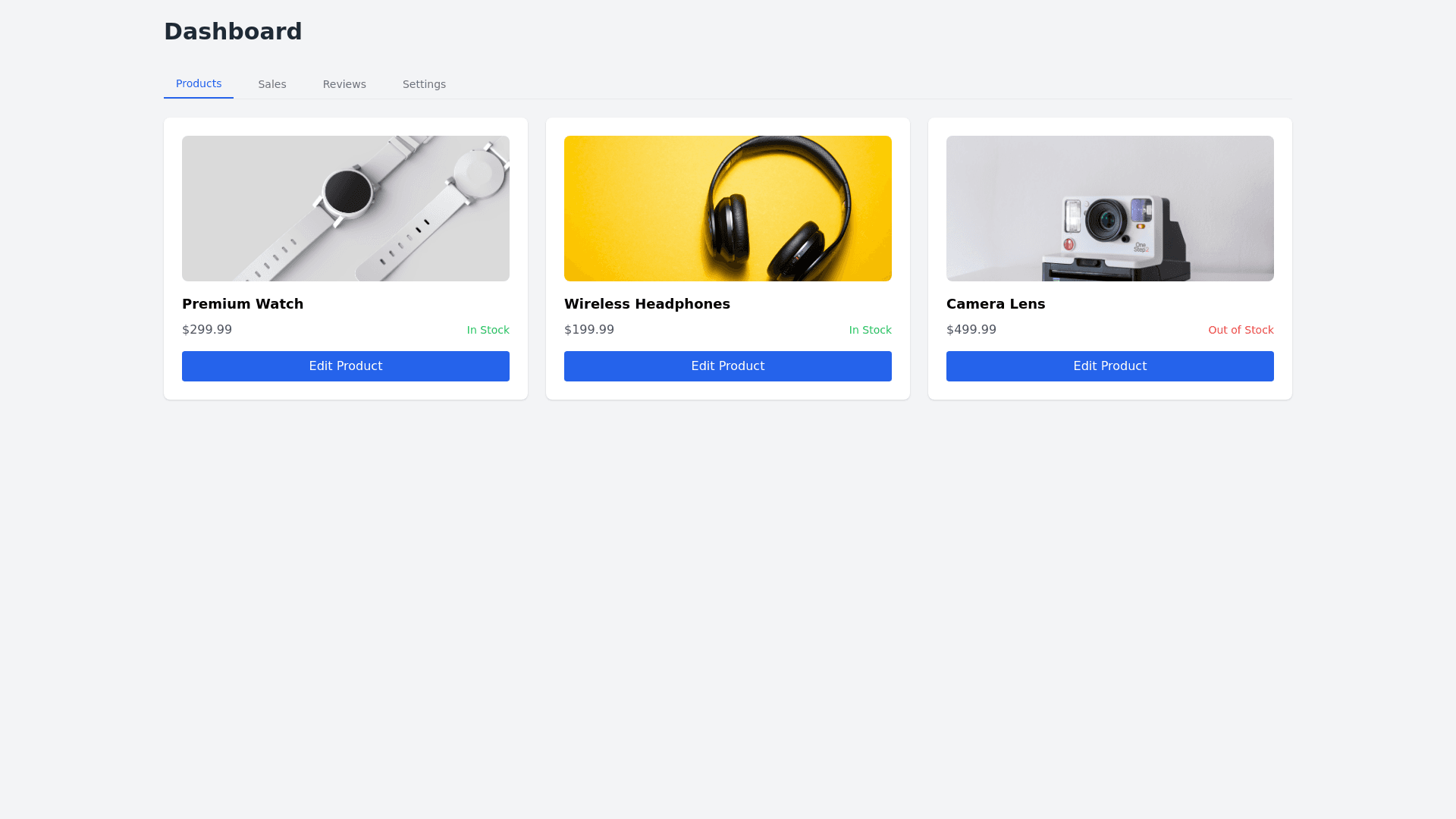Select the Wireless Headphones title
Image resolution: width=1456 pixels, height=819 pixels.
pos(647,304)
